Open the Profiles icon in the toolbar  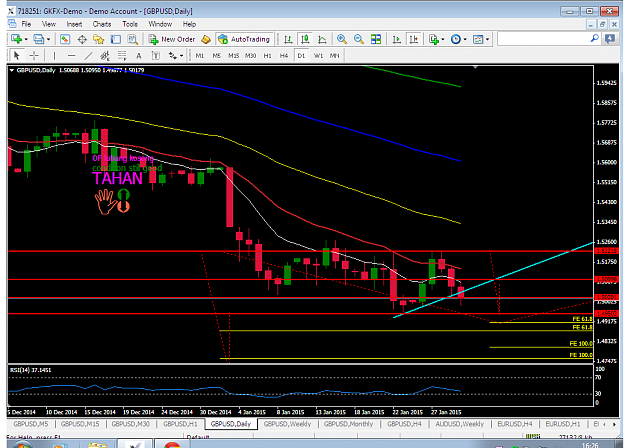click(x=38, y=39)
